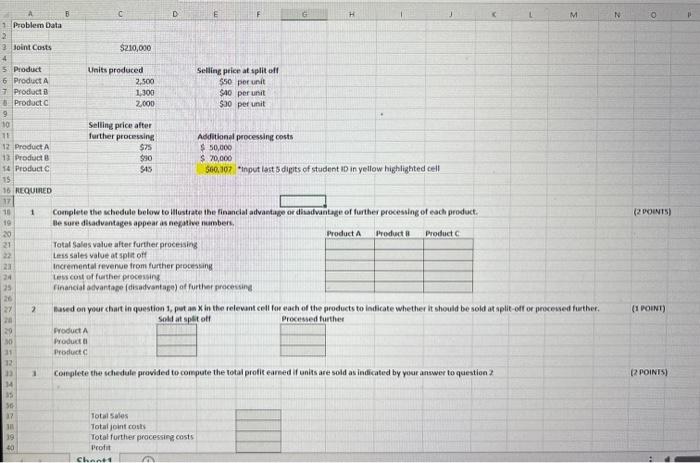
Task: Select the joint costs value $210,000
Action: tap(135, 48)
